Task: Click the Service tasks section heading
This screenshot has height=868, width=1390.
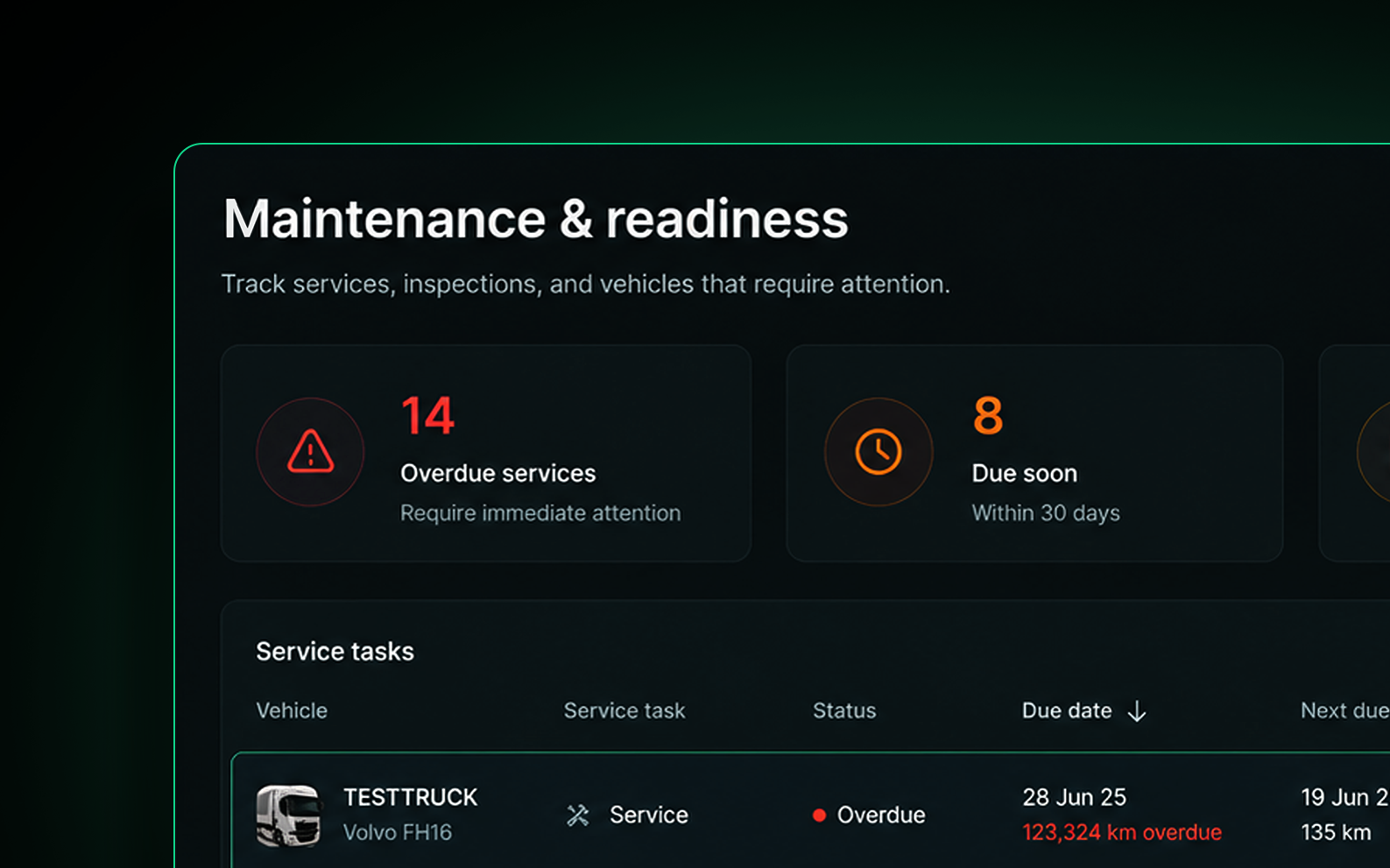Action: point(335,652)
